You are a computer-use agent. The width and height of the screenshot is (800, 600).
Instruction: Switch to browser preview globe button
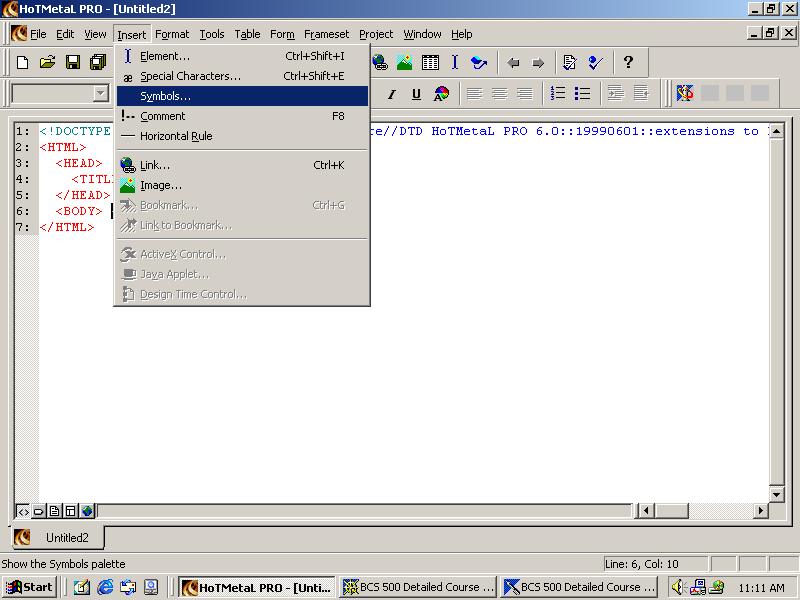point(87,511)
